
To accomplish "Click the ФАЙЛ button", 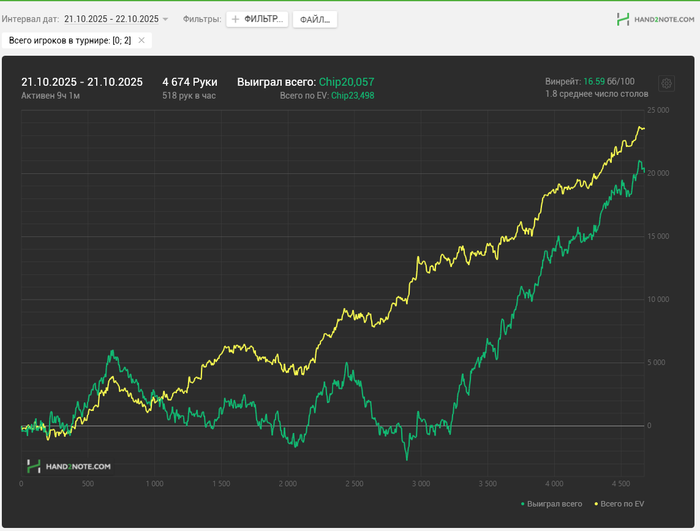I will 315,20.
